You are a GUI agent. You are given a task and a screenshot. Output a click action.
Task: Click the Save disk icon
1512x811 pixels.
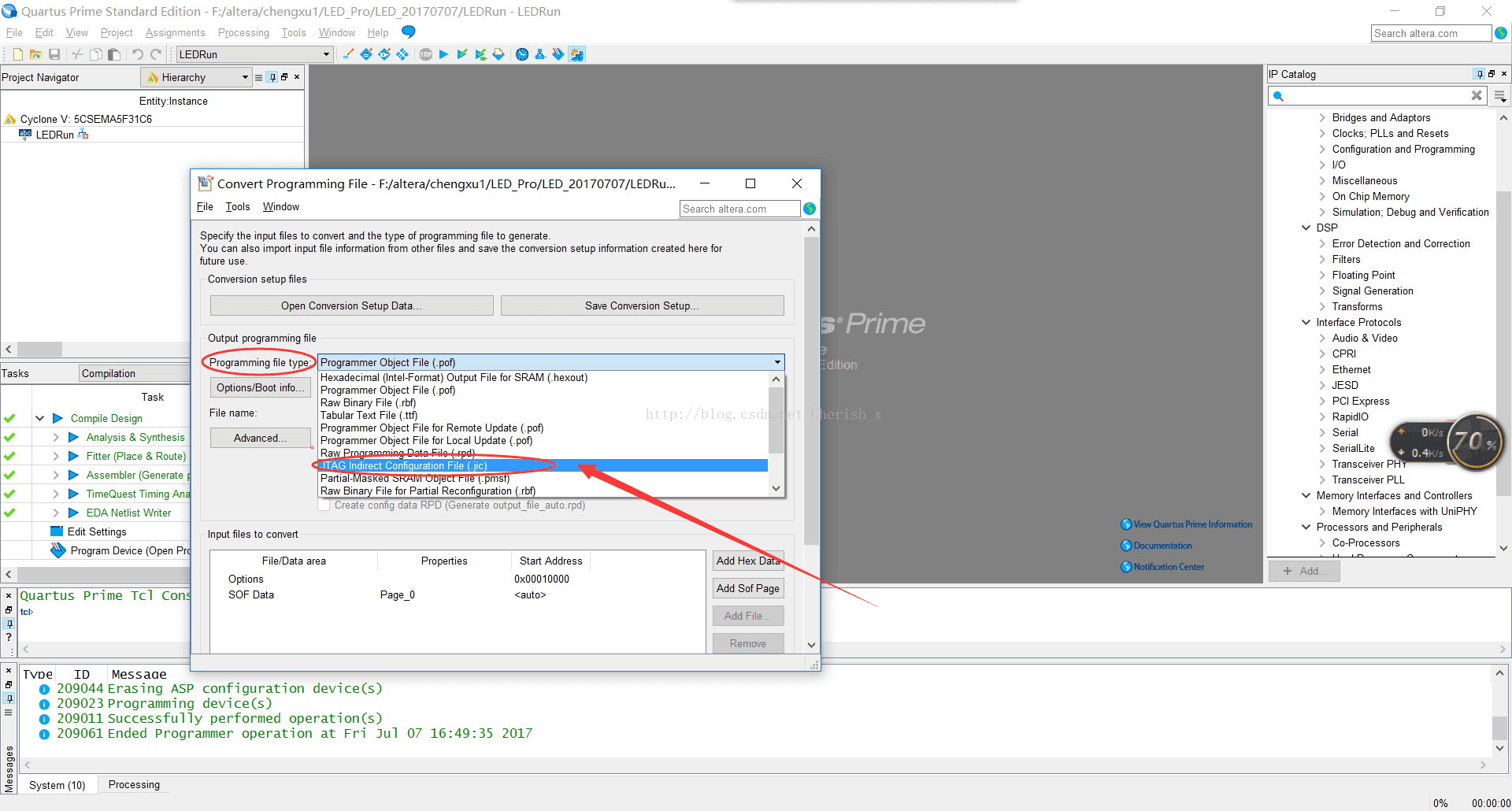[x=54, y=54]
